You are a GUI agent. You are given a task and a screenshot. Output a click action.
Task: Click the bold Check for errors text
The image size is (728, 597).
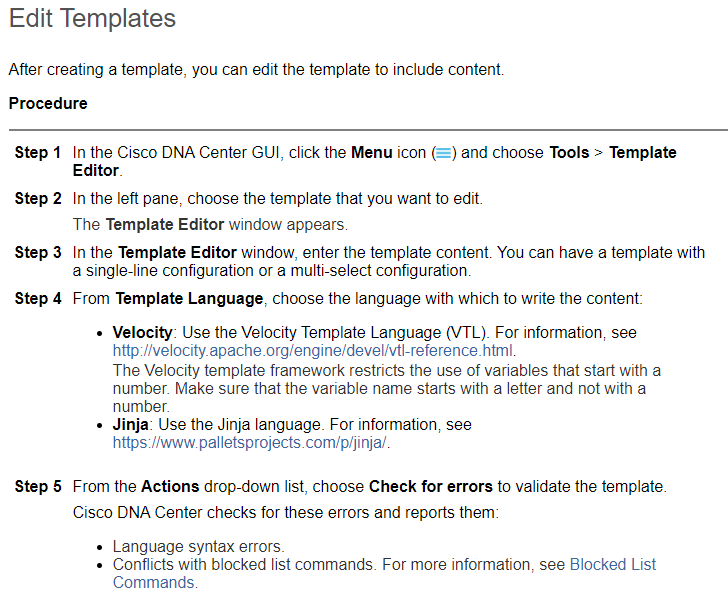pos(430,486)
